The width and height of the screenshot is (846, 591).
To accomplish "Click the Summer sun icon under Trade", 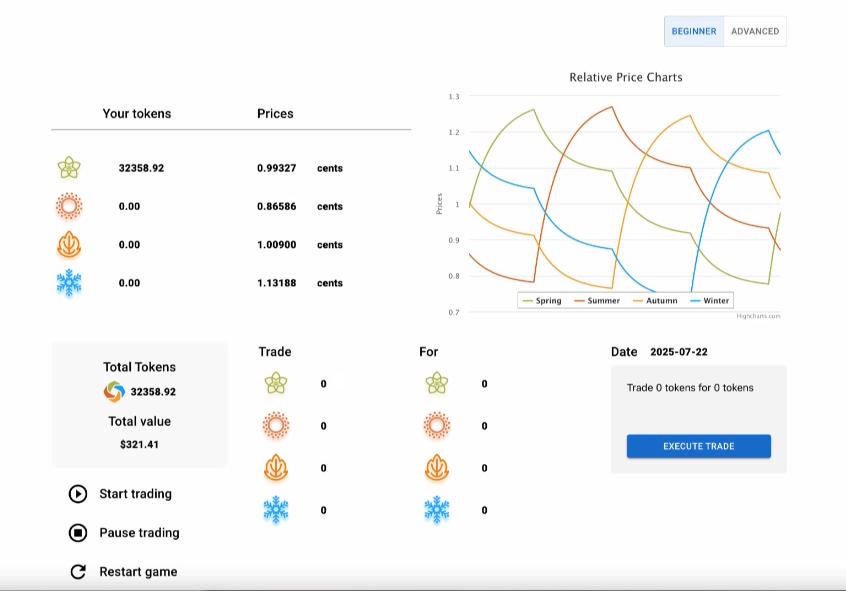I will point(275,426).
